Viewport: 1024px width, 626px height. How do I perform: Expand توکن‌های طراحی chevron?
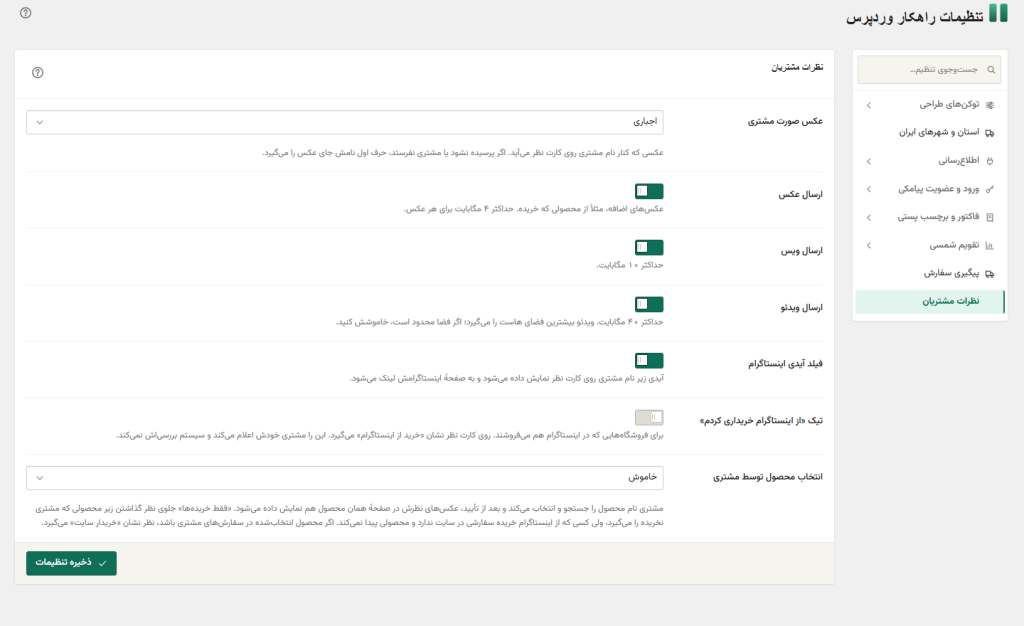pos(869,105)
